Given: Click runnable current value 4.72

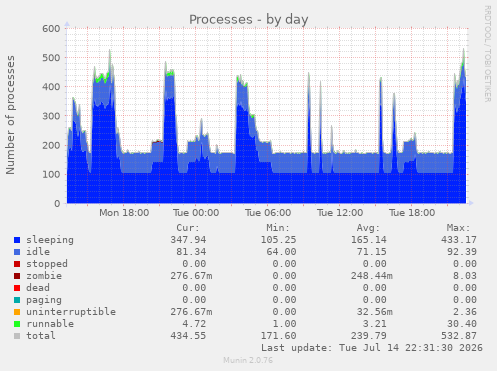Looking at the screenshot, I should pyautogui.click(x=194, y=324).
